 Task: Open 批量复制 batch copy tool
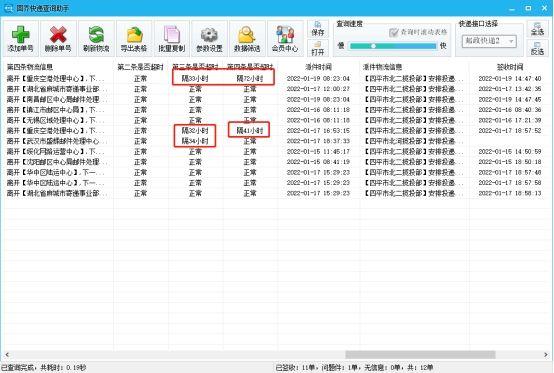(172, 39)
